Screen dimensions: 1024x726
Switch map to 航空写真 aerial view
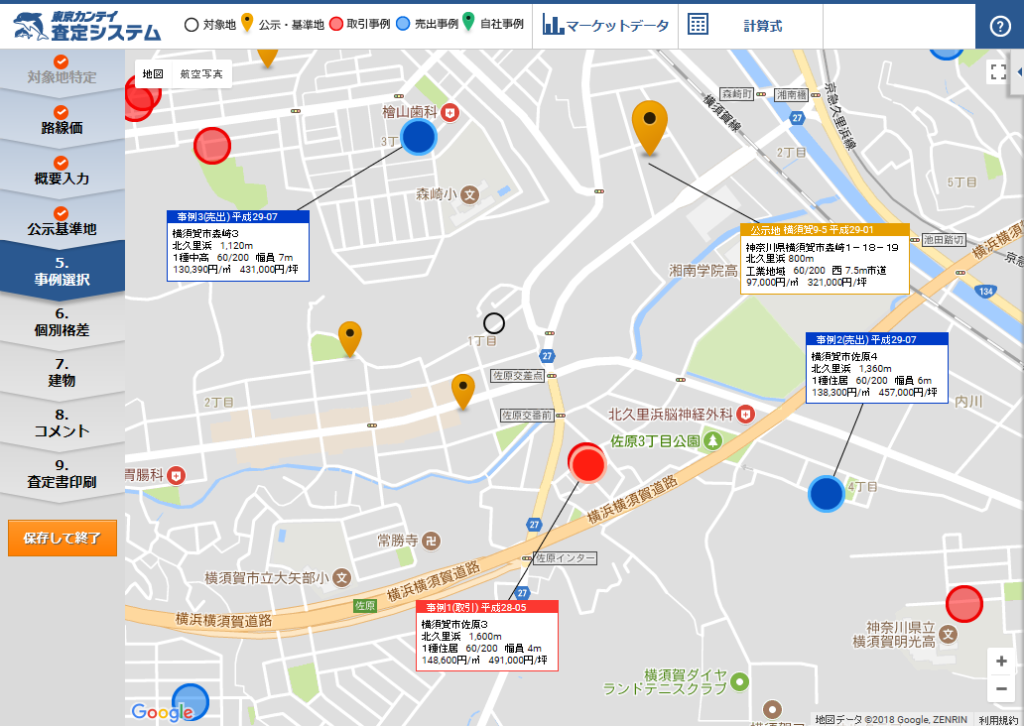[201, 74]
